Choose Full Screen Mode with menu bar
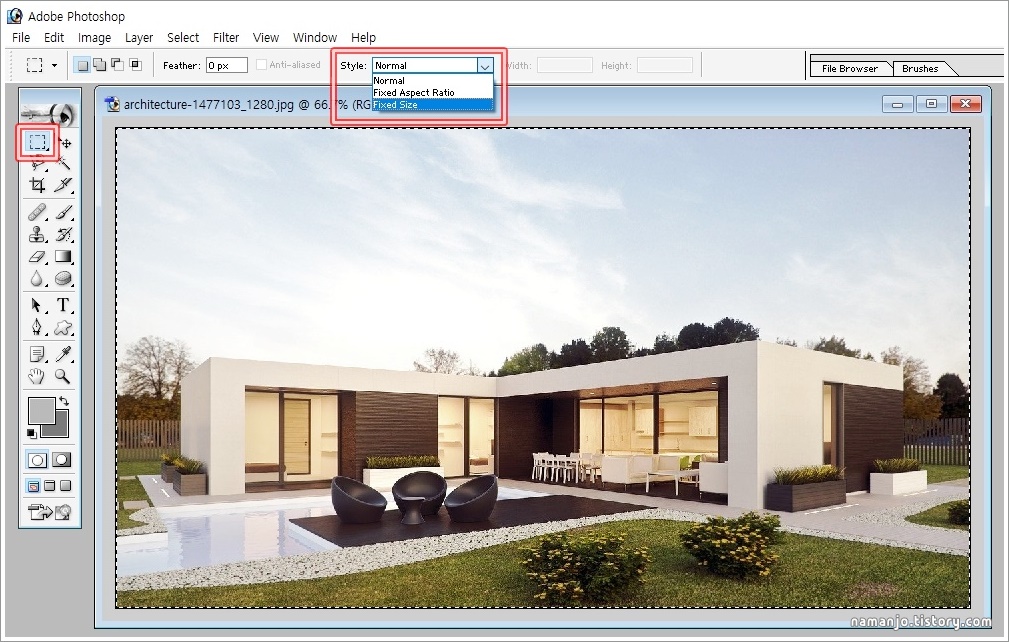 [50, 486]
